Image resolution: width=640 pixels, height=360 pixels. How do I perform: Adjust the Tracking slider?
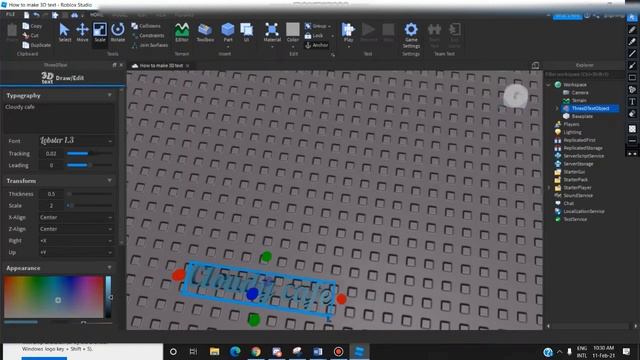[x=89, y=153]
